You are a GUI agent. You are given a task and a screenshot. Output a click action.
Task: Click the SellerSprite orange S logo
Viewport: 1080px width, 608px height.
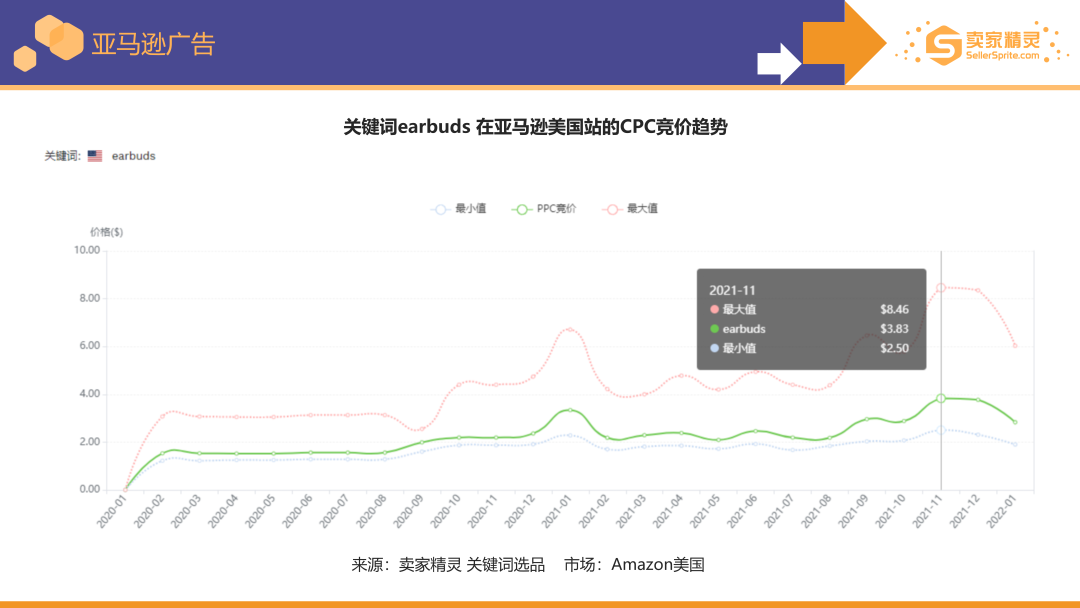point(943,43)
